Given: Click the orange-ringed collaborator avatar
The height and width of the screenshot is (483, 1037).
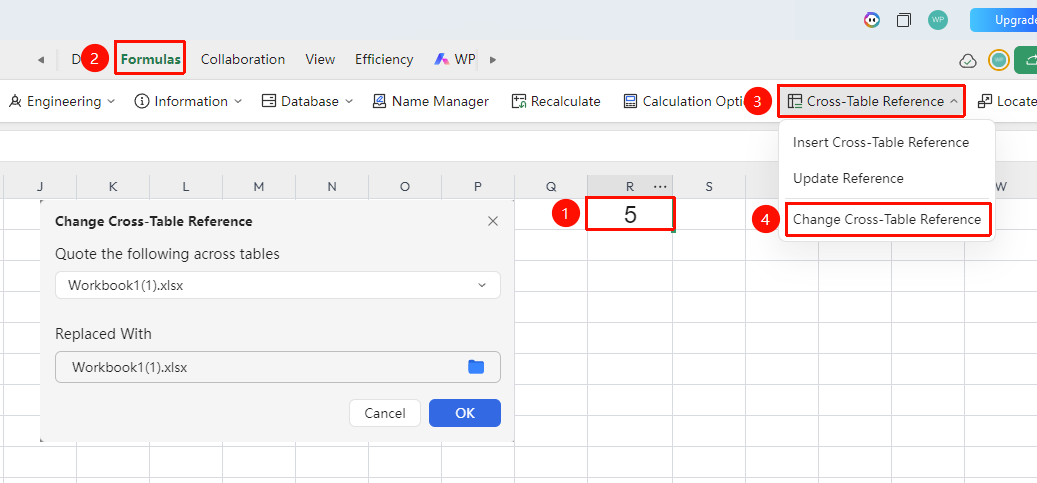Looking at the screenshot, I should point(999,60).
